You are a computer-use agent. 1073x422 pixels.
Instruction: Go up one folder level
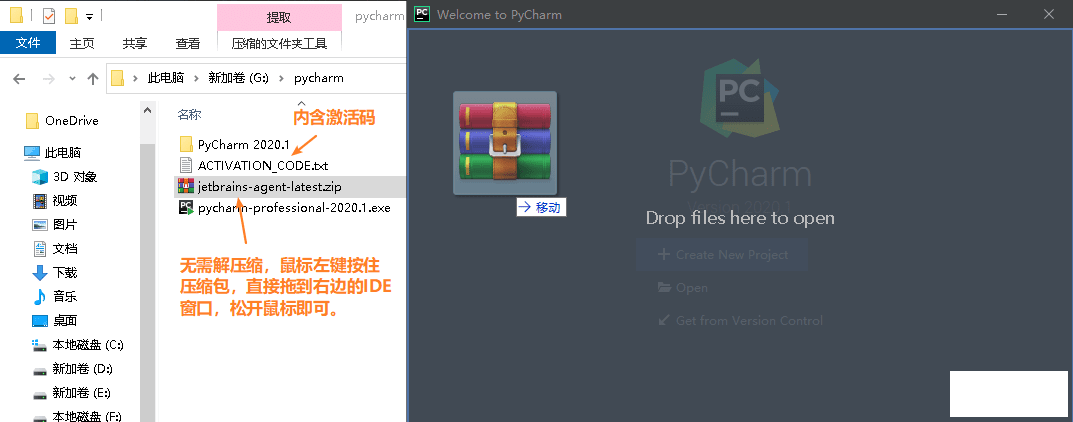(x=93, y=79)
